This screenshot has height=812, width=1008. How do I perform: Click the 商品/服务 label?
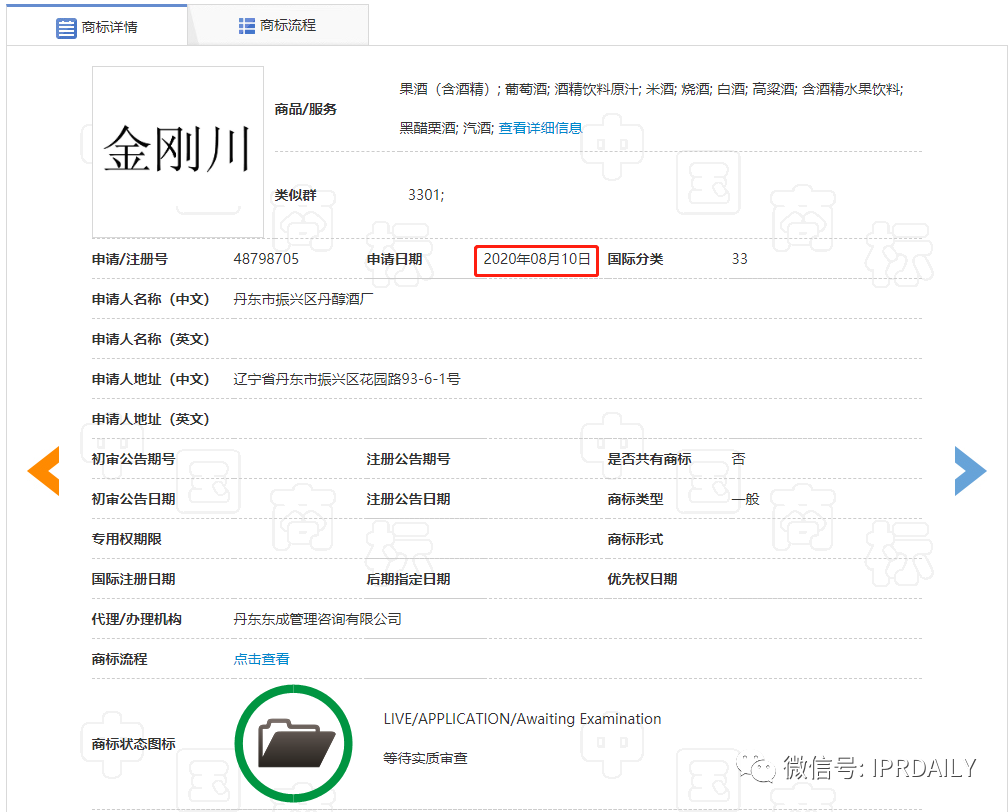[x=305, y=109]
